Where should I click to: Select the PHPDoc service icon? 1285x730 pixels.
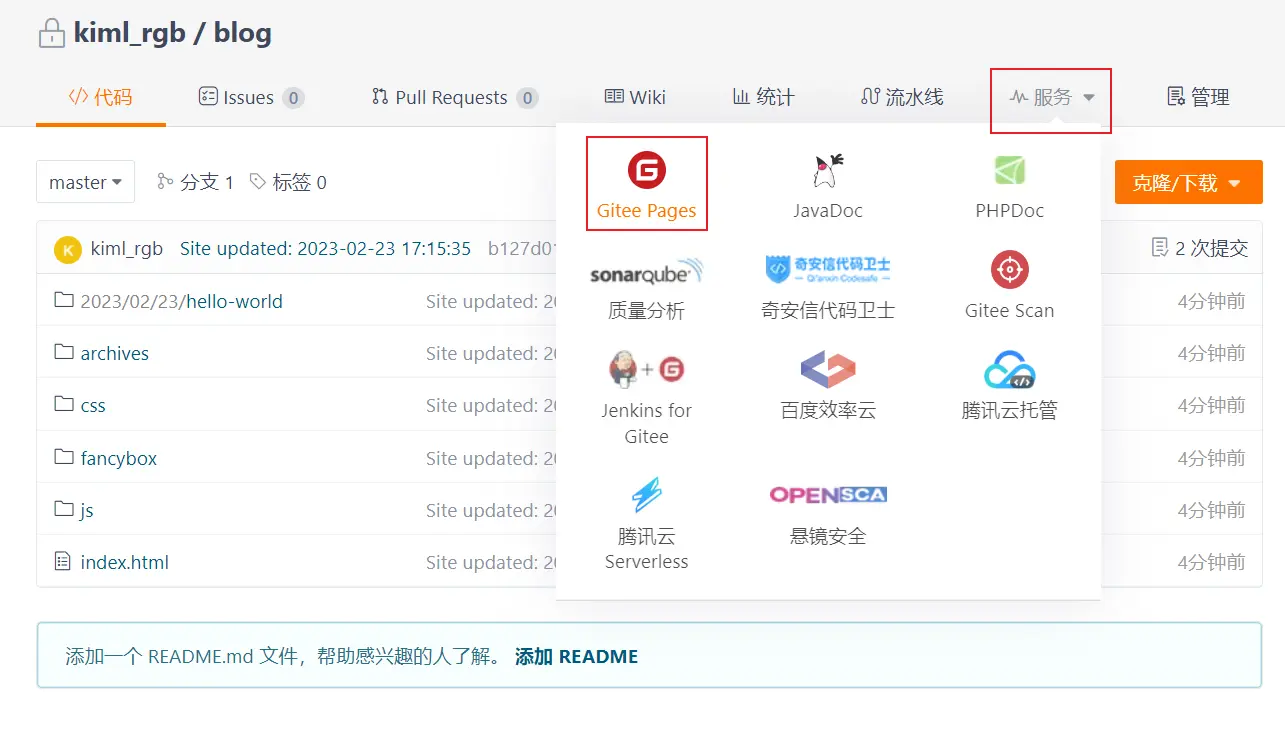tap(1009, 171)
